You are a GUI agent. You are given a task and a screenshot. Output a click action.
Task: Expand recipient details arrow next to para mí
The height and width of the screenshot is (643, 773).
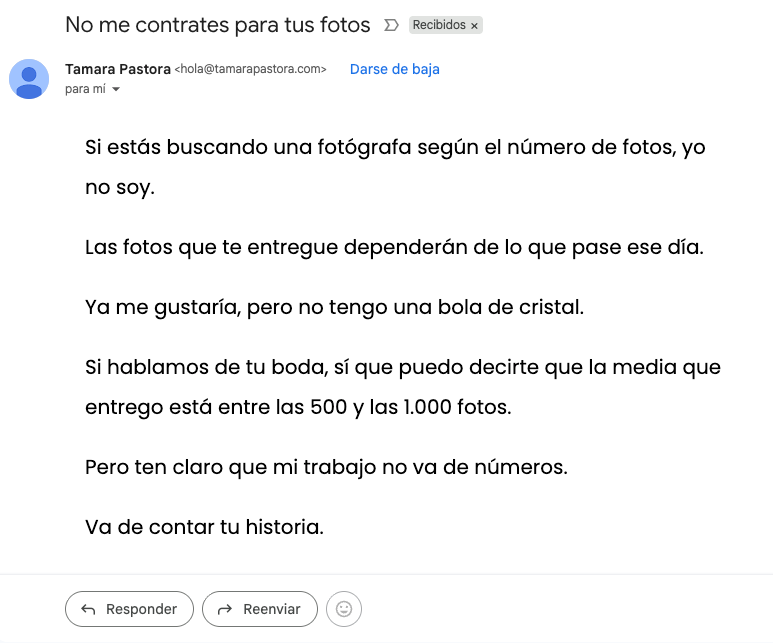click(116, 90)
